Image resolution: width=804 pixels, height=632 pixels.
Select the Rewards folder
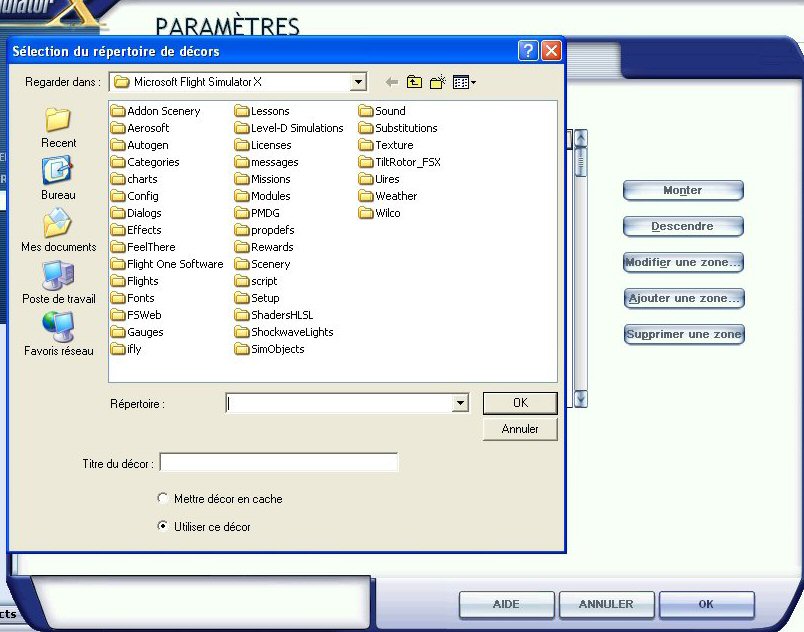point(264,247)
